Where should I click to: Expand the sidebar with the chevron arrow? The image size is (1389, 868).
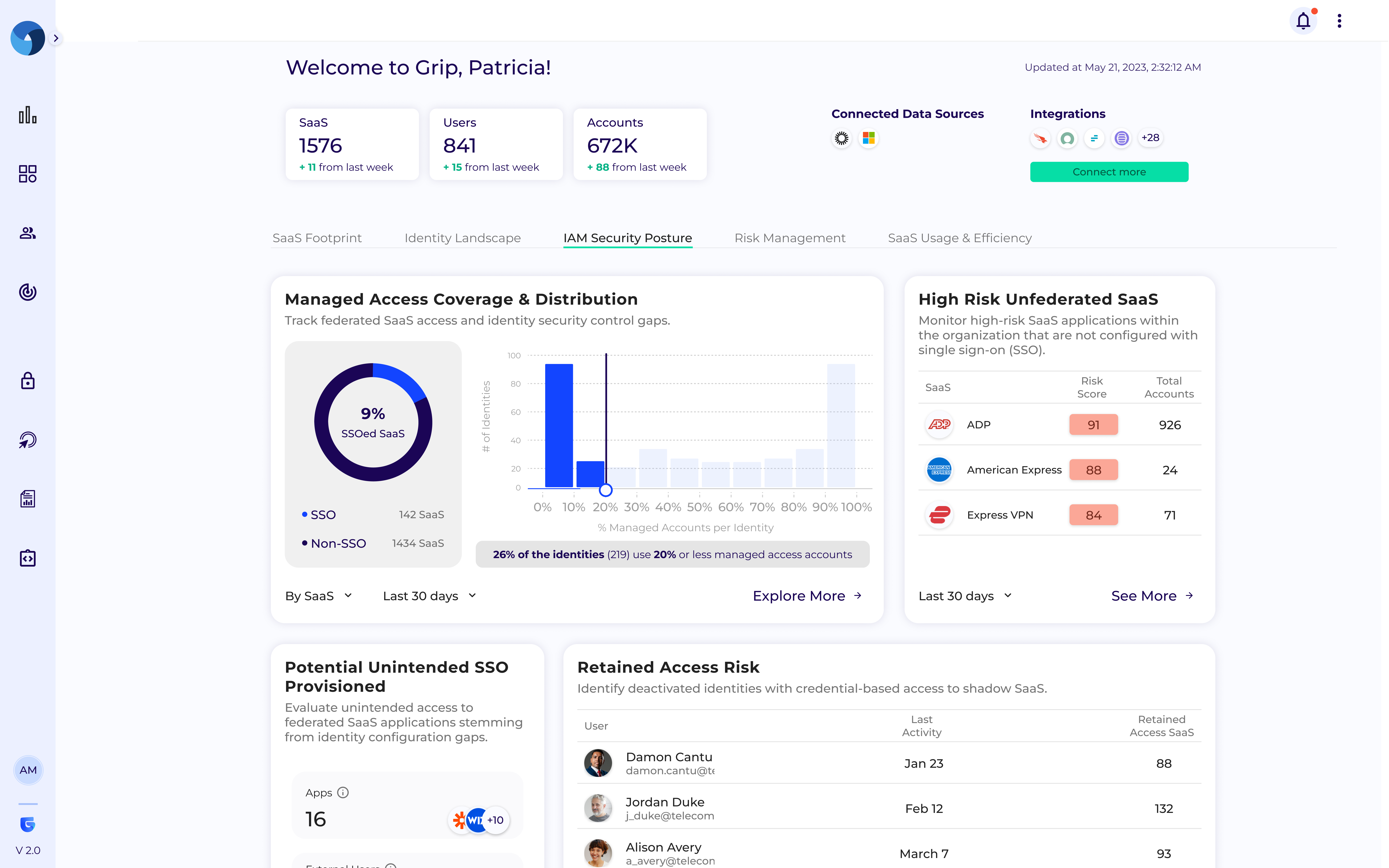pos(56,38)
